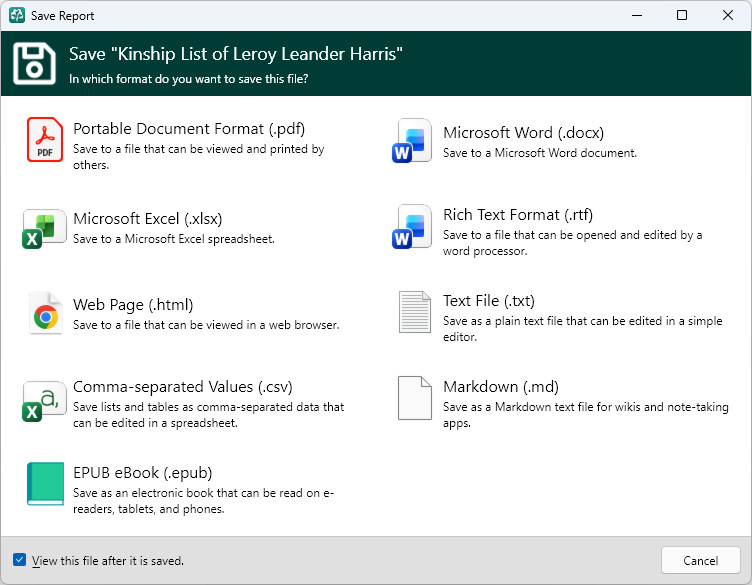
Task: Choose EPUB eBook (.epub) title
Action: (x=142, y=472)
